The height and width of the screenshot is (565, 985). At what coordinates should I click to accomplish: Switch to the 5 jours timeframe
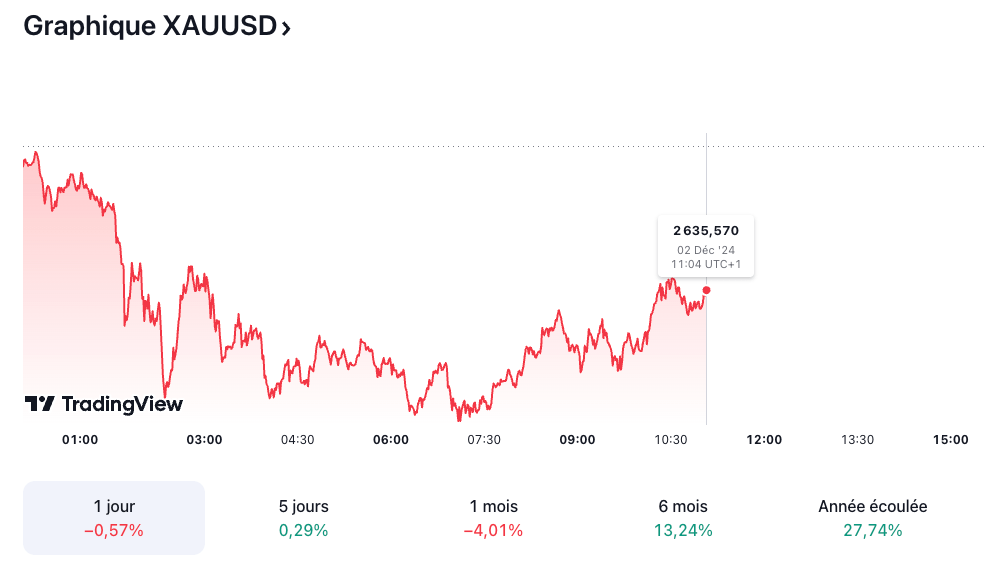tap(303, 517)
